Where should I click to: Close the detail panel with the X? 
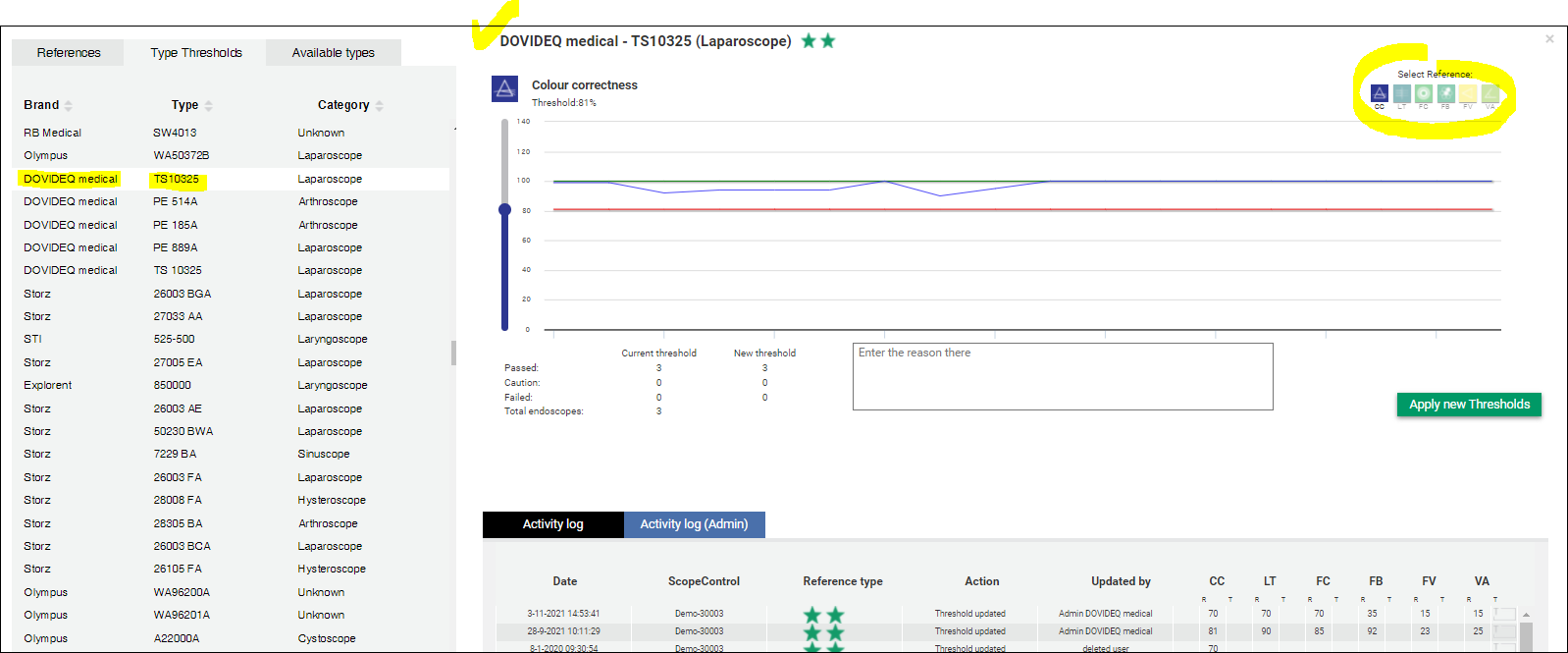pyautogui.click(x=1549, y=39)
